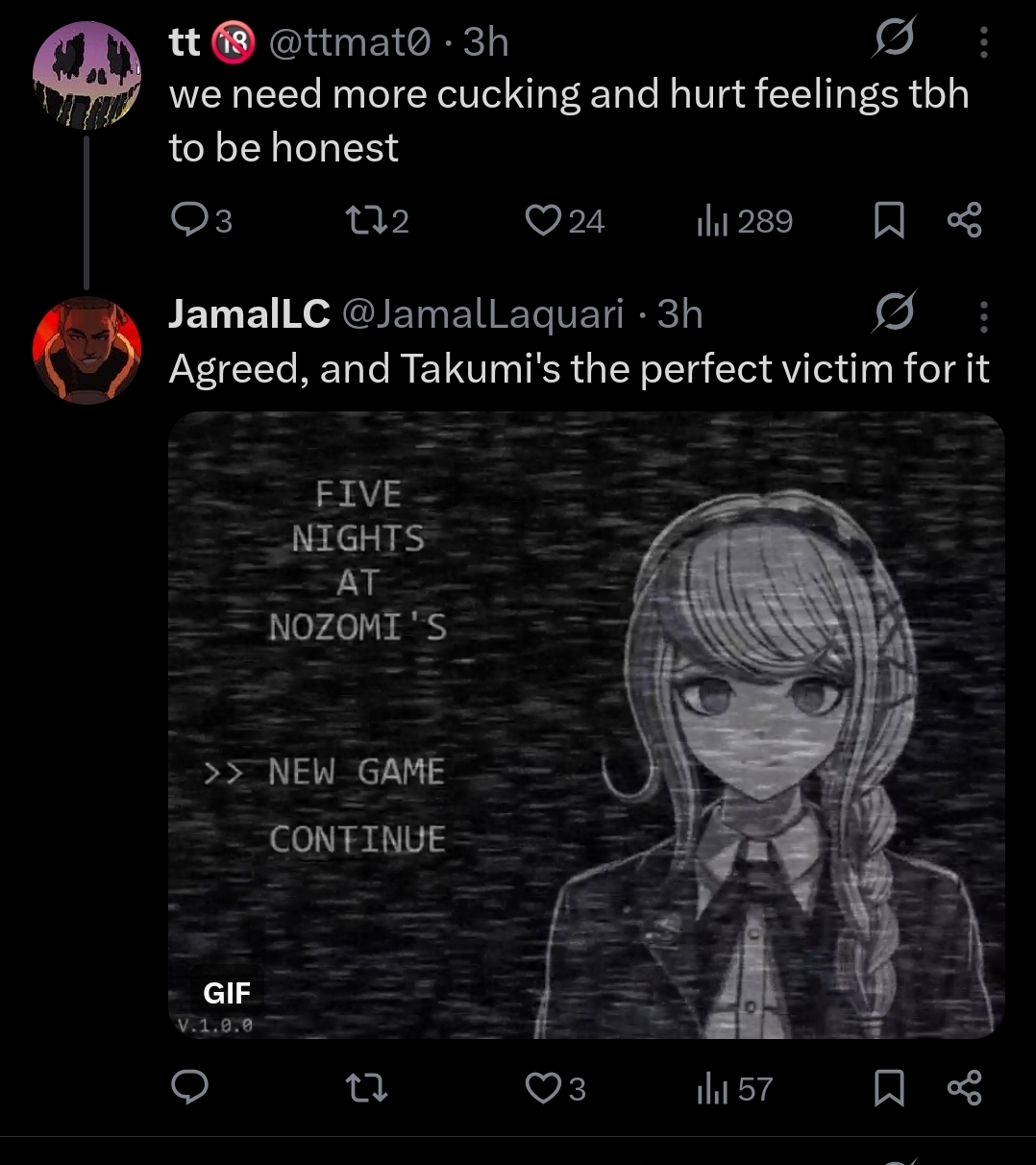The width and height of the screenshot is (1036, 1165).
Task: Repost JamalLC's reply
Action: pyautogui.click(x=365, y=1088)
